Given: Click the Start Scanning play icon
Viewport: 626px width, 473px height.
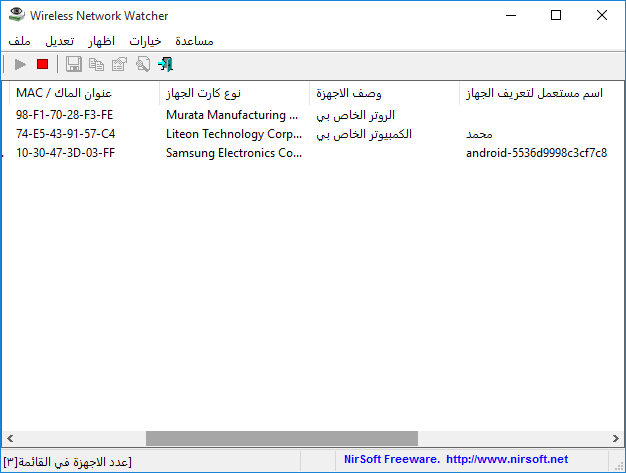Looking at the screenshot, I should 20,64.
